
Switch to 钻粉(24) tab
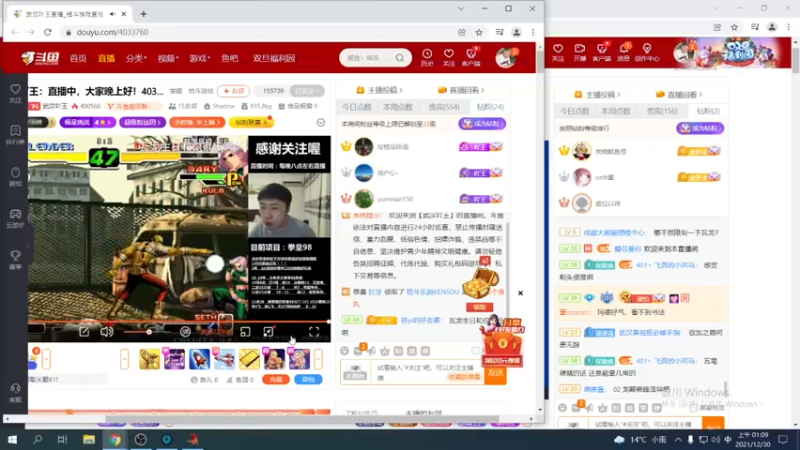pyautogui.click(x=490, y=107)
